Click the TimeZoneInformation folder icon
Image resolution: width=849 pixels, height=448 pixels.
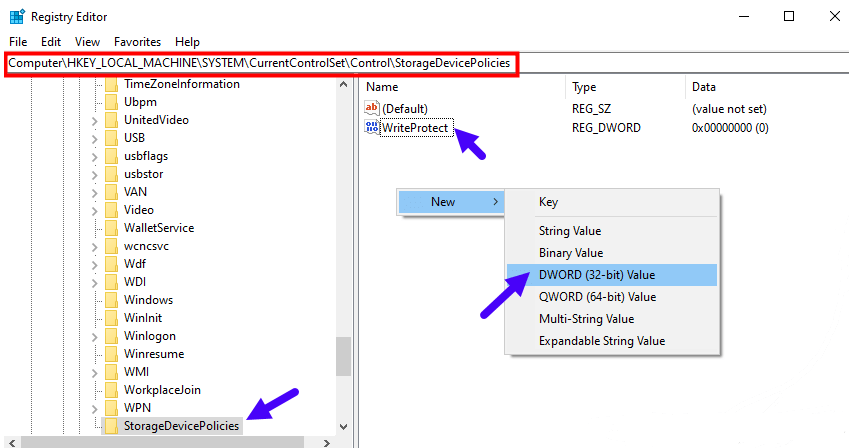tap(111, 84)
